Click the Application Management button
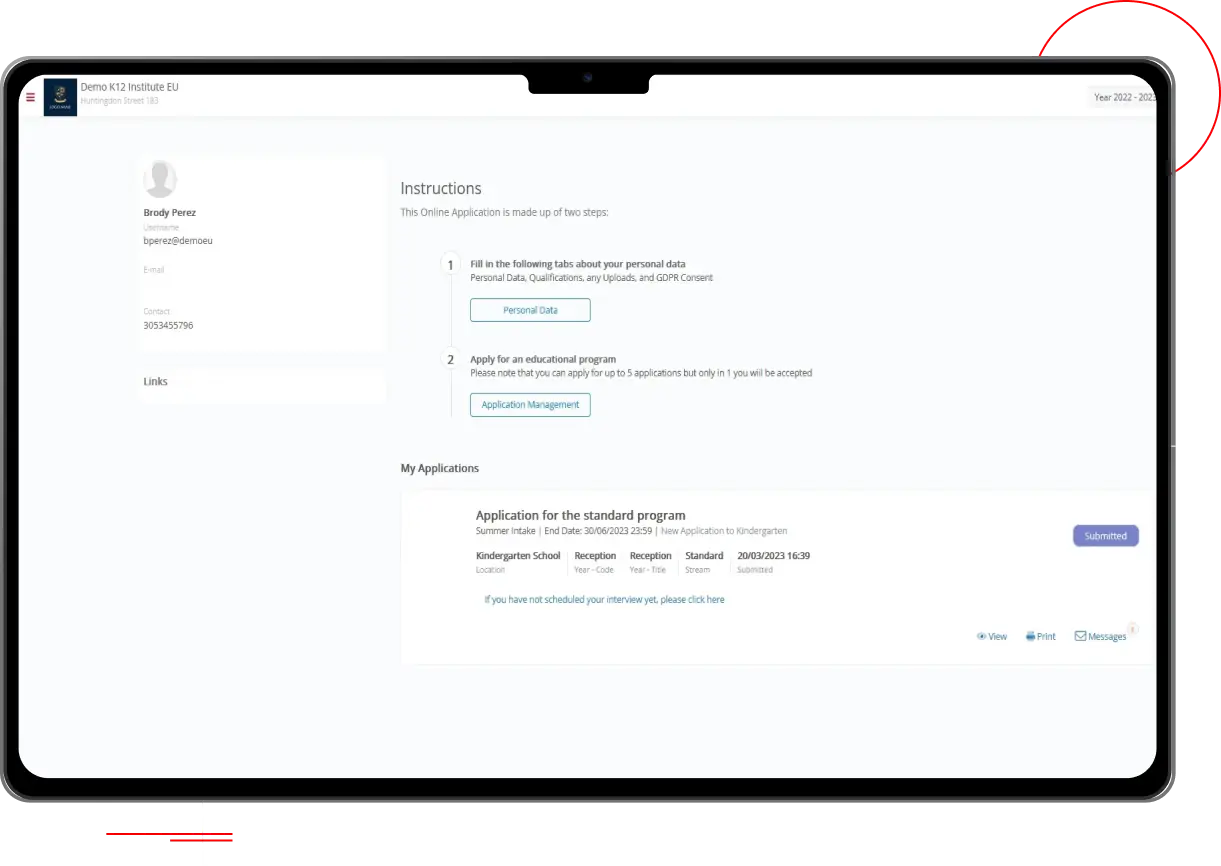Screen dimensions: 1221x866 click(x=530, y=405)
